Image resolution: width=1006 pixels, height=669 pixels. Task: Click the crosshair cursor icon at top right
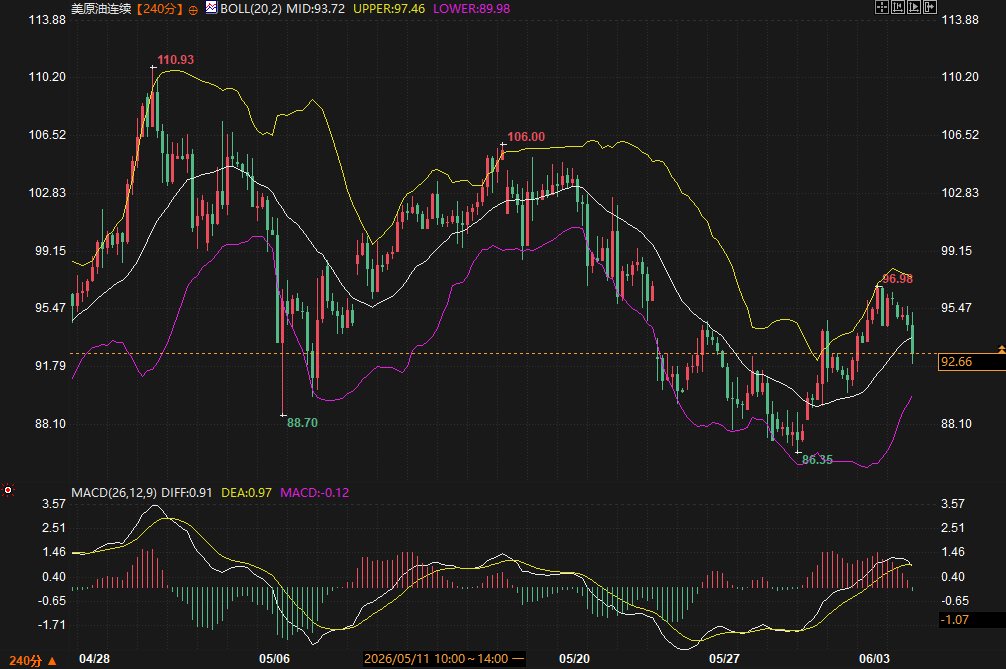(x=882, y=7)
